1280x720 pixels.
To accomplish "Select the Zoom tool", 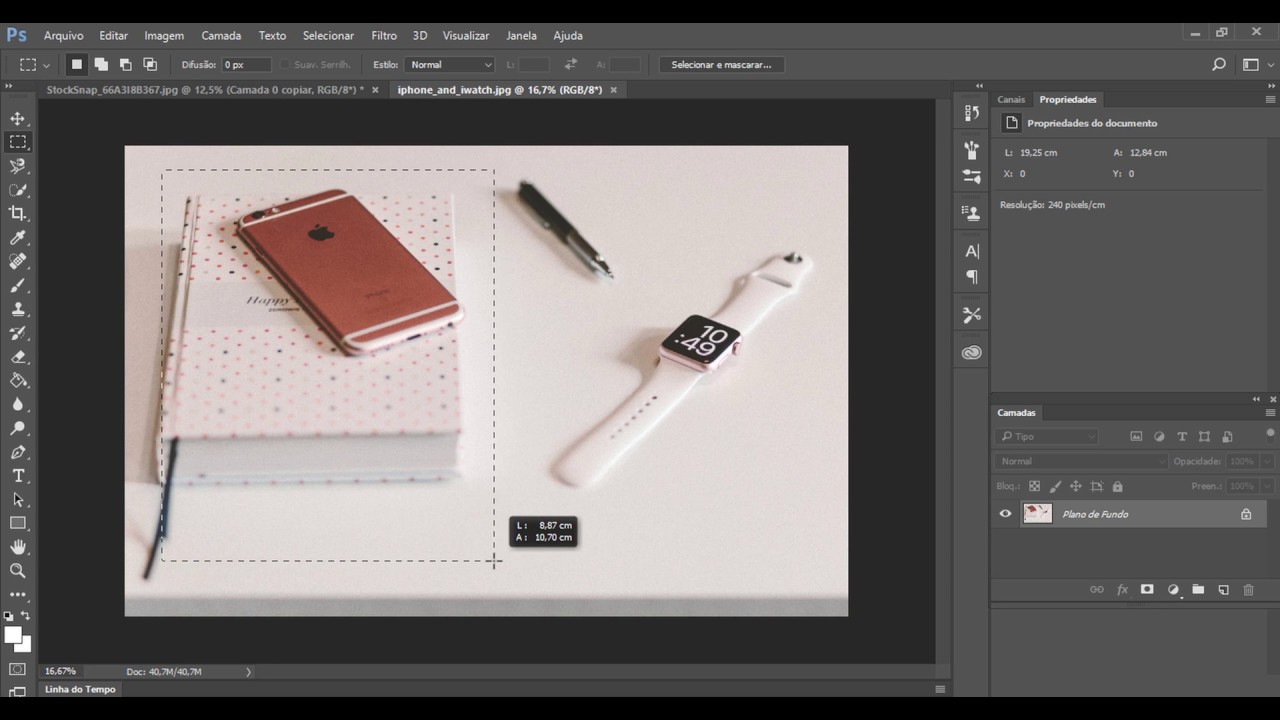I will click(x=18, y=571).
